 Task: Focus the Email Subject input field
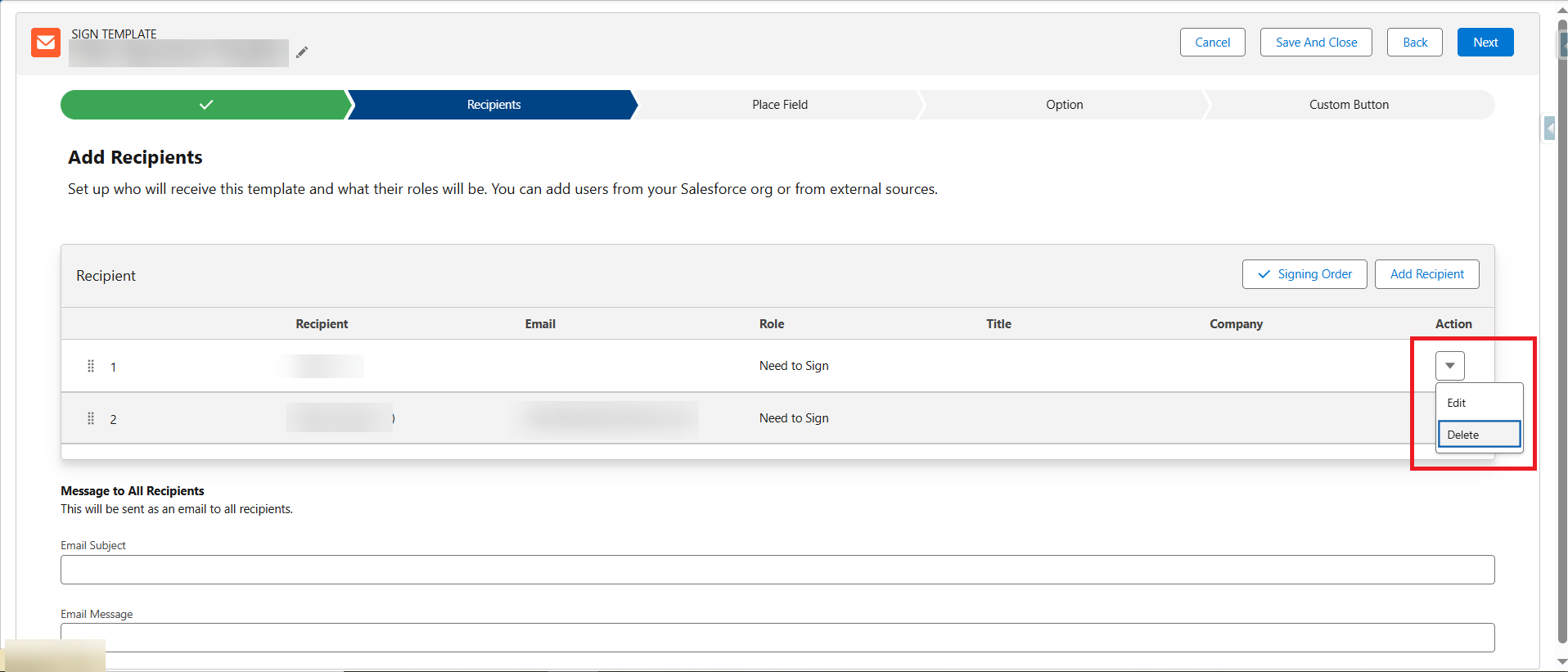pos(777,570)
